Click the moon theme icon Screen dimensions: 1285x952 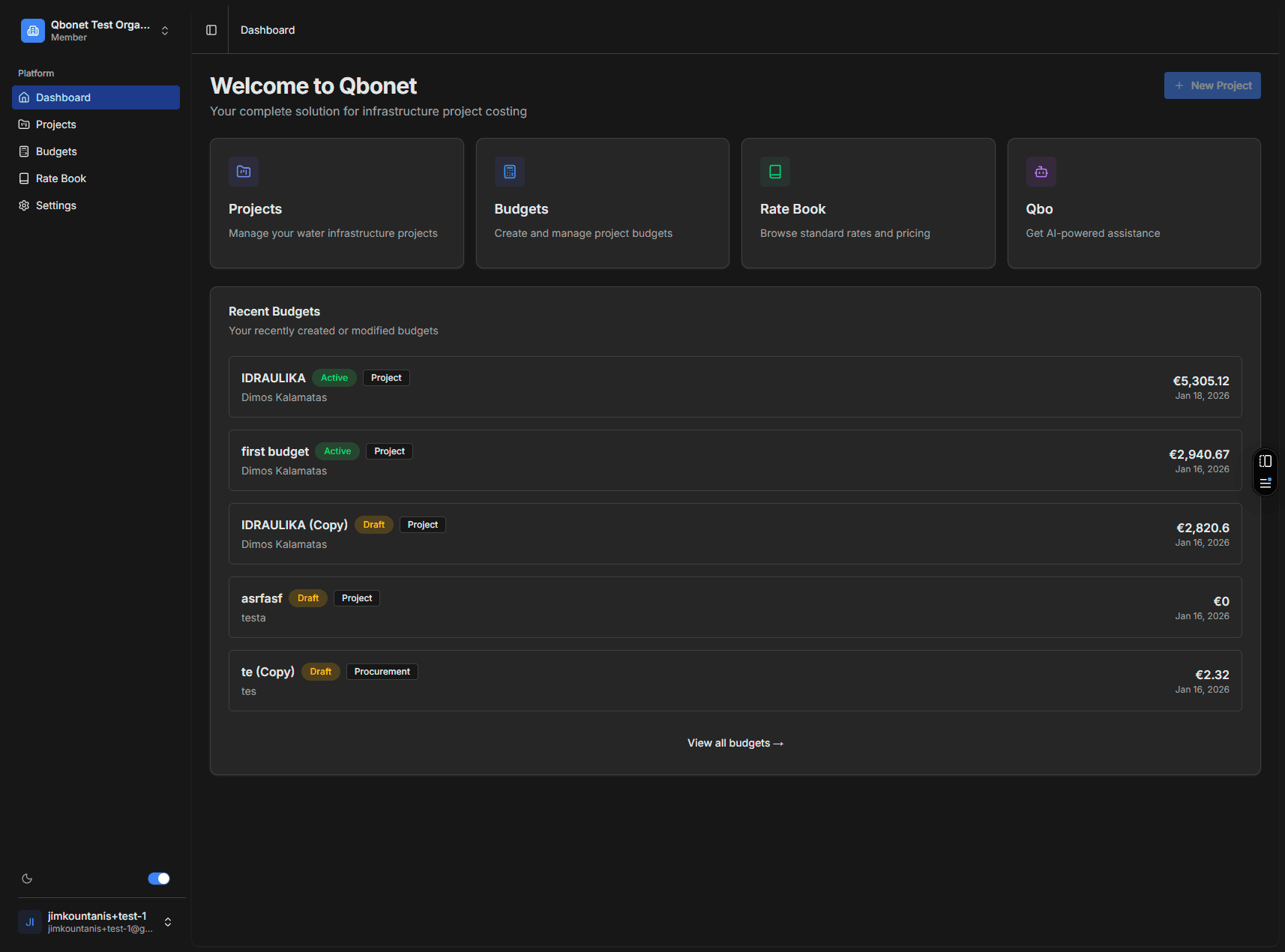point(27,879)
